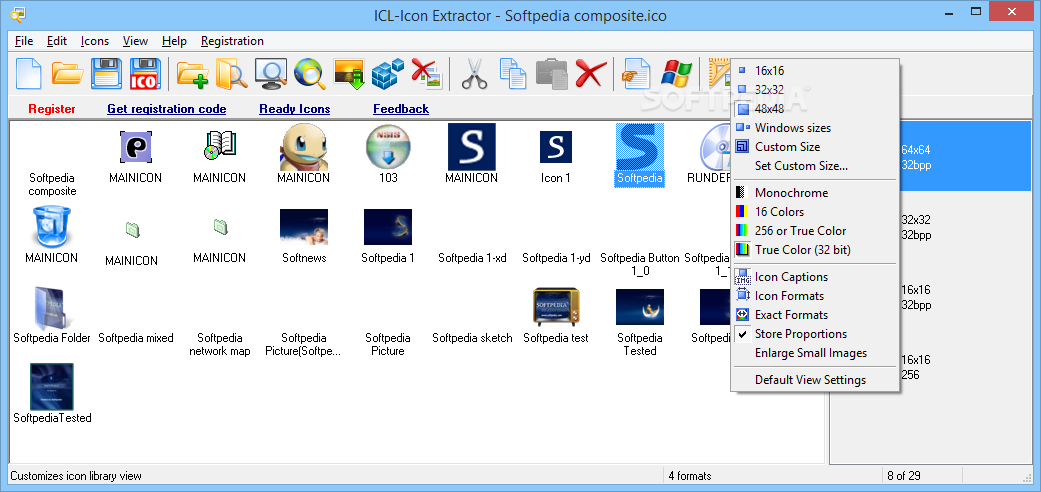
Task: Select the Softpedia Folder icon
Action: click(x=52, y=309)
